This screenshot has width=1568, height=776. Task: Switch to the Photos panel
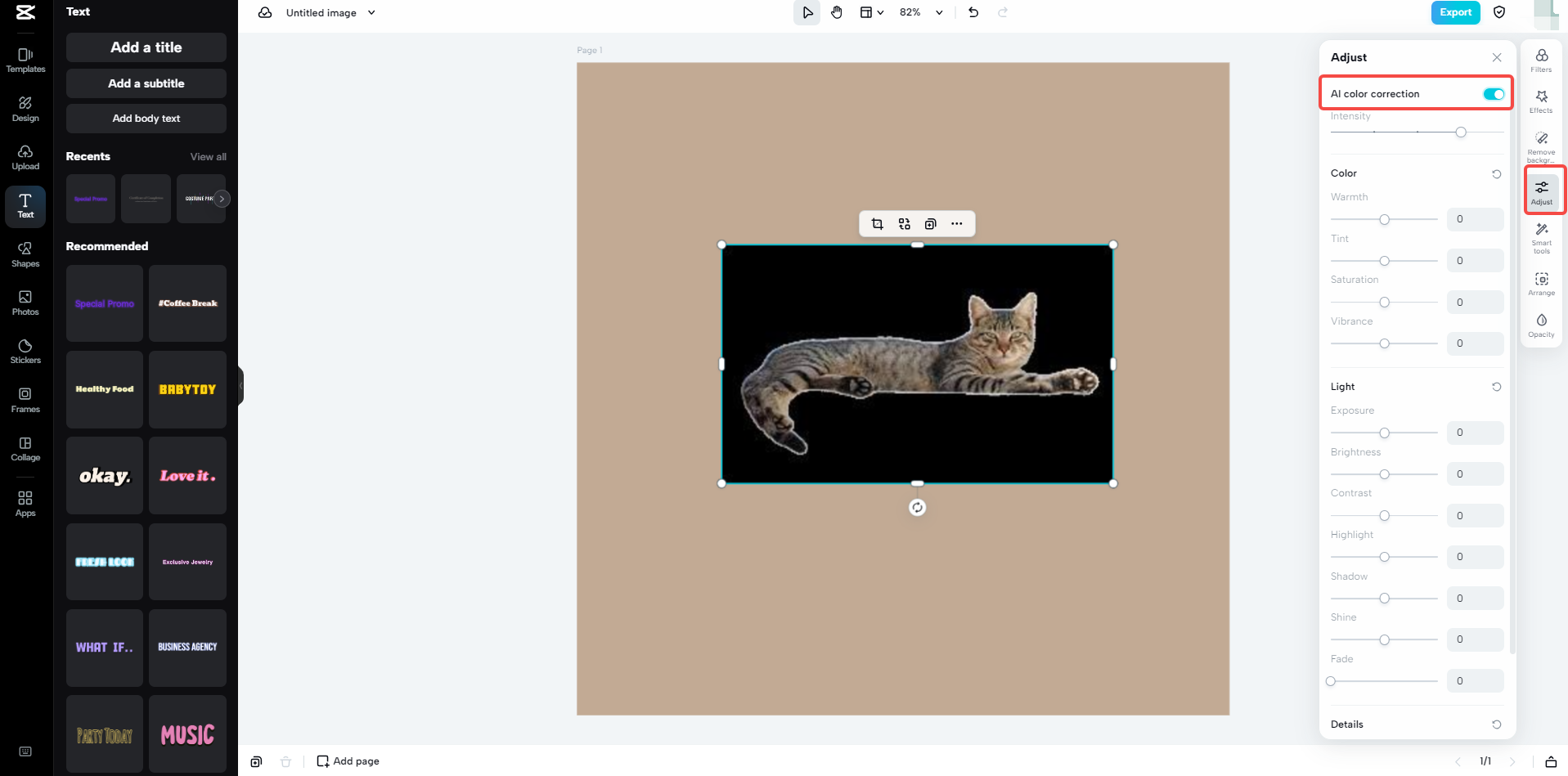(25, 302)
